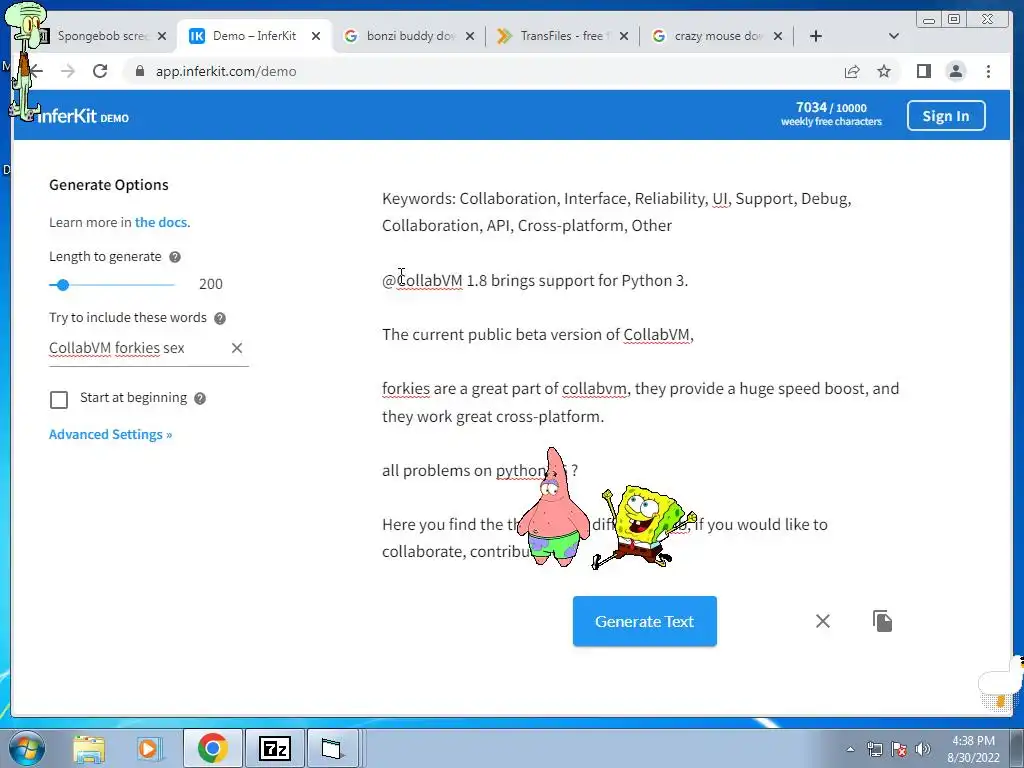1024x768 pixels.
Task: Close the crazy mouse tab
Action: [x=778, y=36]
